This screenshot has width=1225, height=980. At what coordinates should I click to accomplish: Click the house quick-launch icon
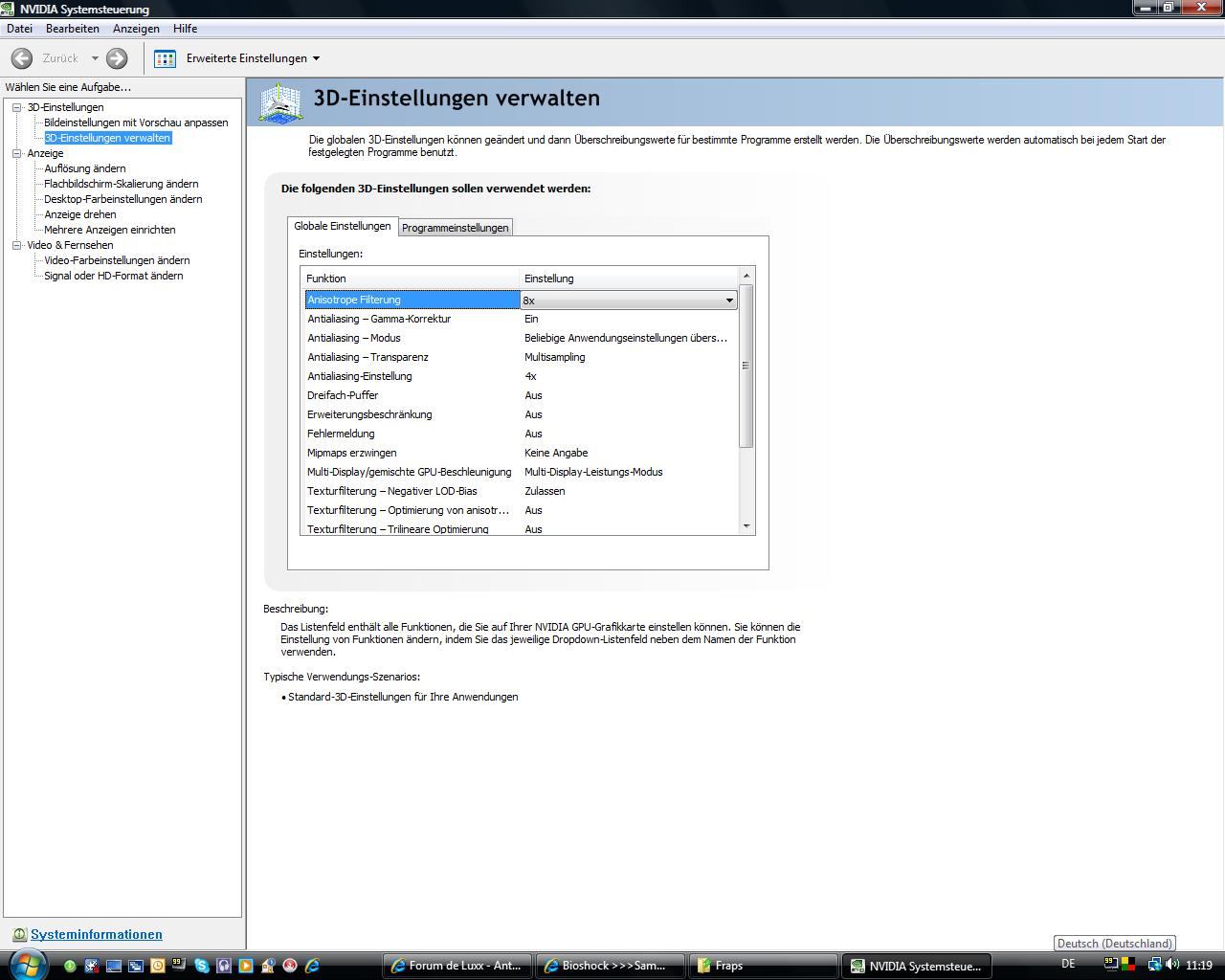(268, 966)
